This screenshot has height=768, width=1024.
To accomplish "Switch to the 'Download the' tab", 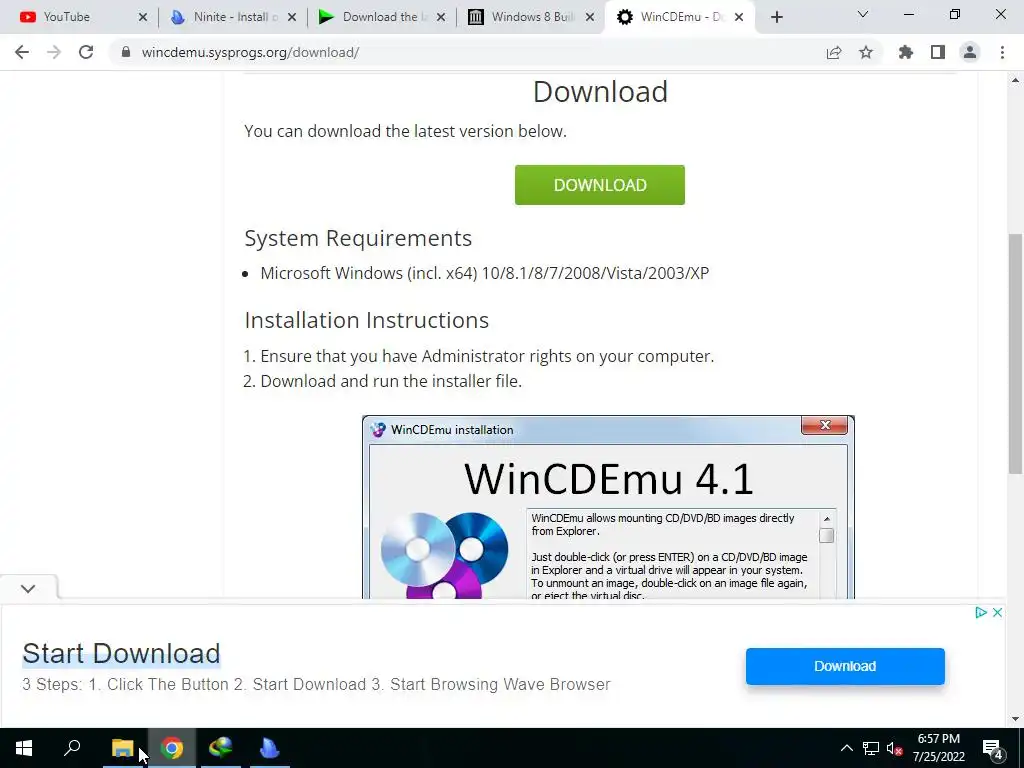I will coord(379,17).
